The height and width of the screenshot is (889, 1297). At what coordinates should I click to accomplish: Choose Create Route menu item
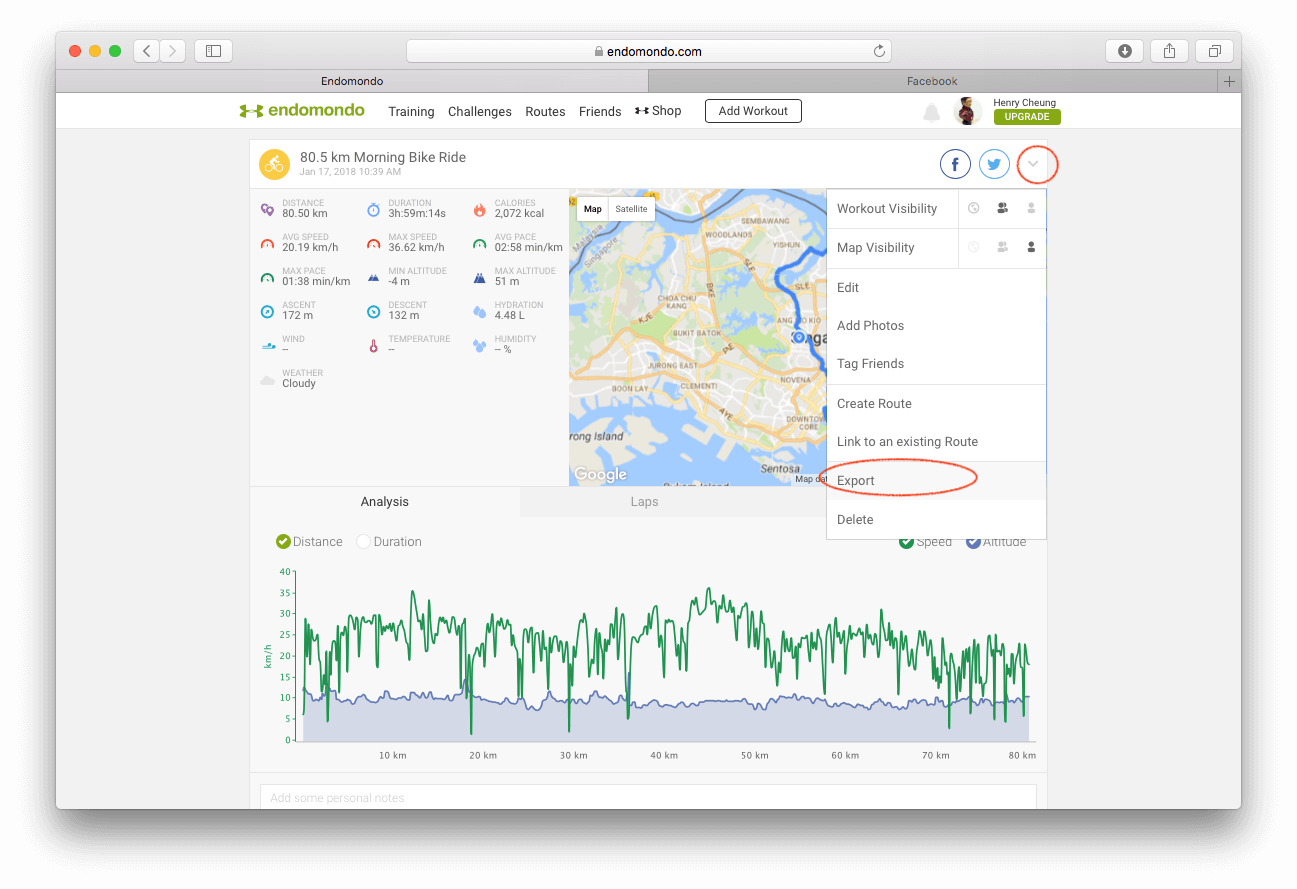(936, 403)
